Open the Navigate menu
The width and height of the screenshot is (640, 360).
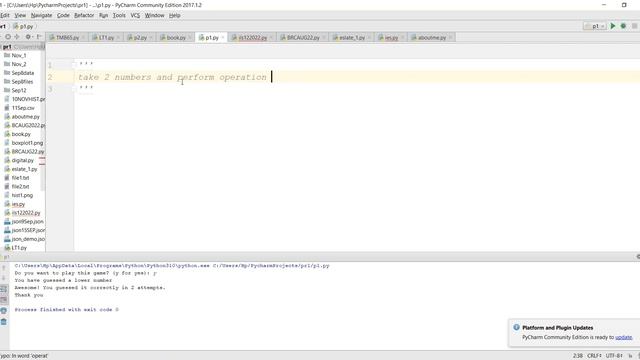click(41, 16)
